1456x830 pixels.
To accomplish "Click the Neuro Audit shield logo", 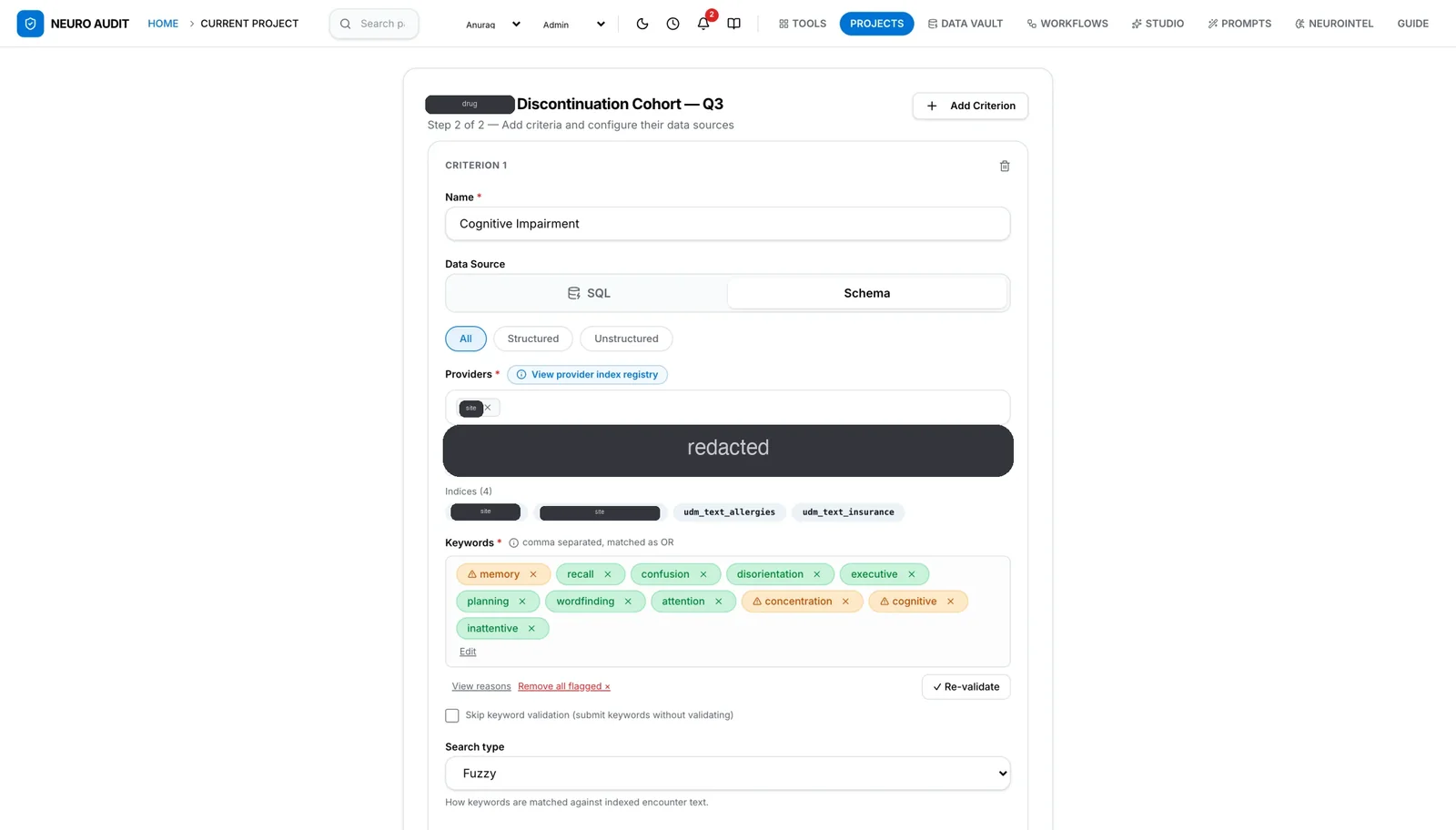I will click(30, 24).
